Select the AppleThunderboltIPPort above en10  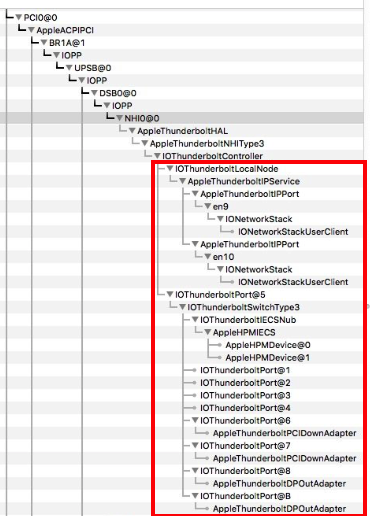pos(249,244)
